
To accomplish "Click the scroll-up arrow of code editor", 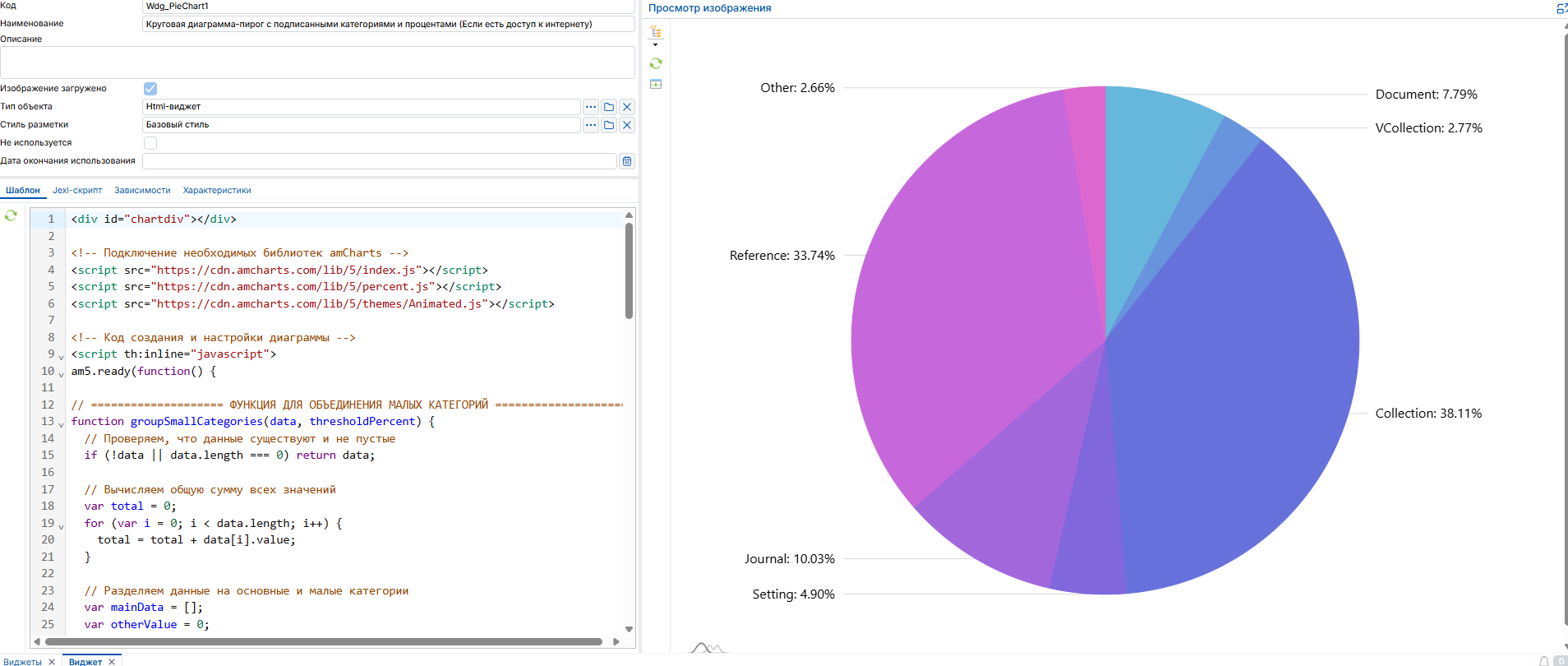I will click(x=629, y=215).
